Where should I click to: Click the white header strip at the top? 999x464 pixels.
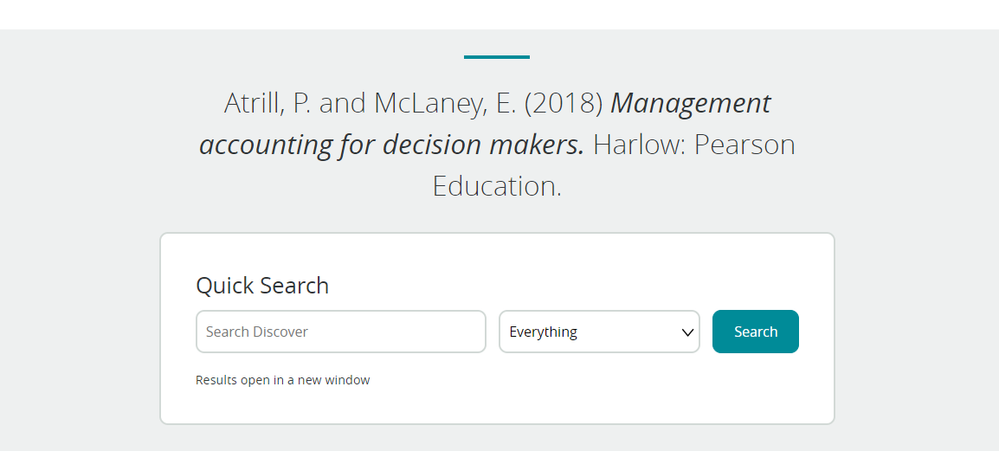click(499, 14)
